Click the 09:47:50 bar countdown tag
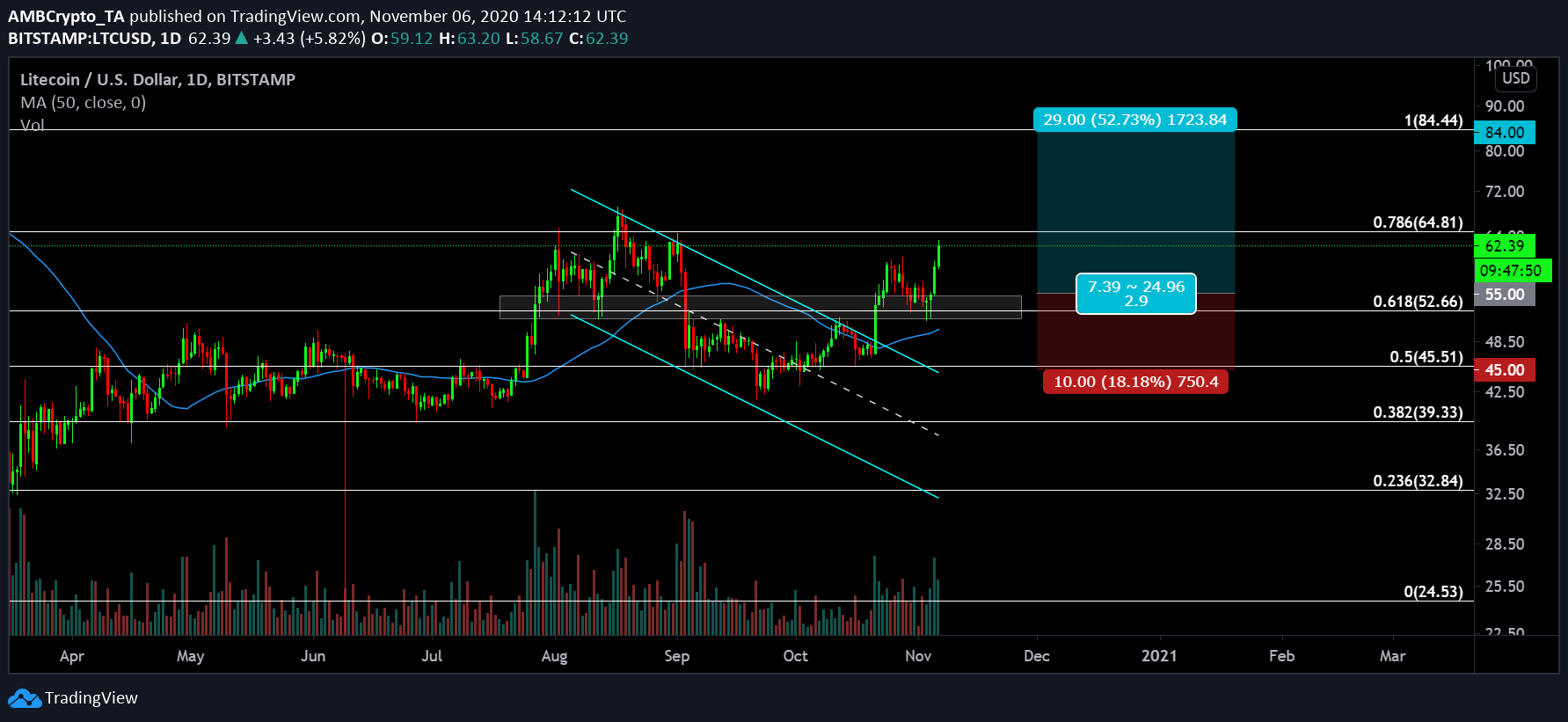 click(1510, 271)
